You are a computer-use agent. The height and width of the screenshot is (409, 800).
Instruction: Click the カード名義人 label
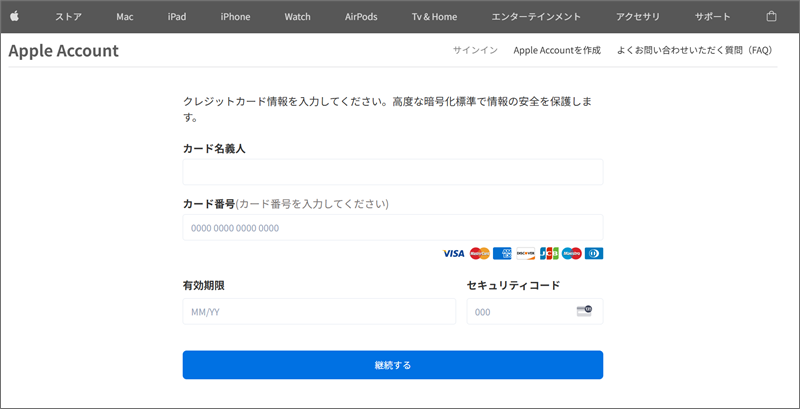pyautogui.click(x=214, y=148)
